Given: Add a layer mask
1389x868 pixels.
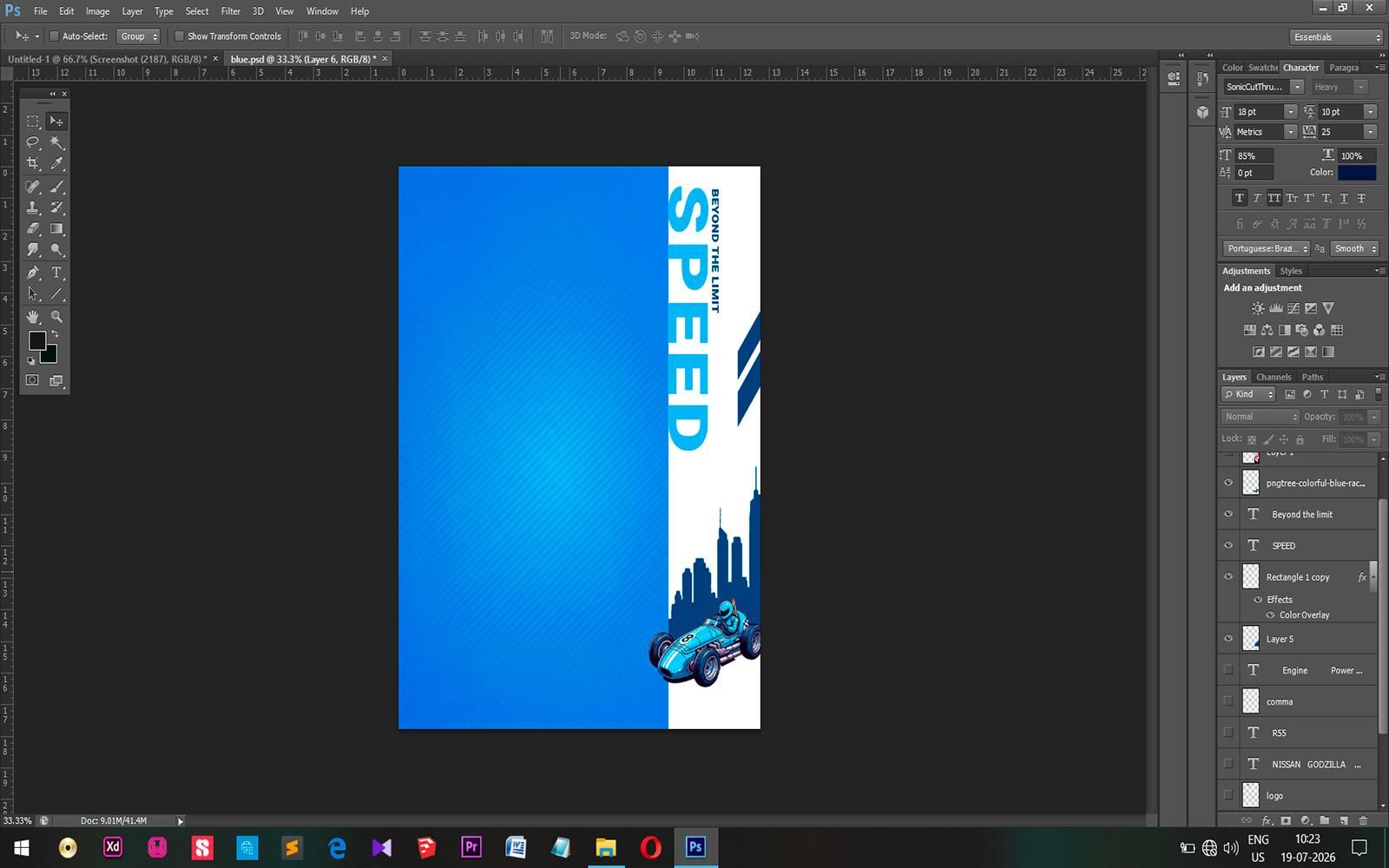Looking at the screenshot, I should click(x=1286, y=820).
